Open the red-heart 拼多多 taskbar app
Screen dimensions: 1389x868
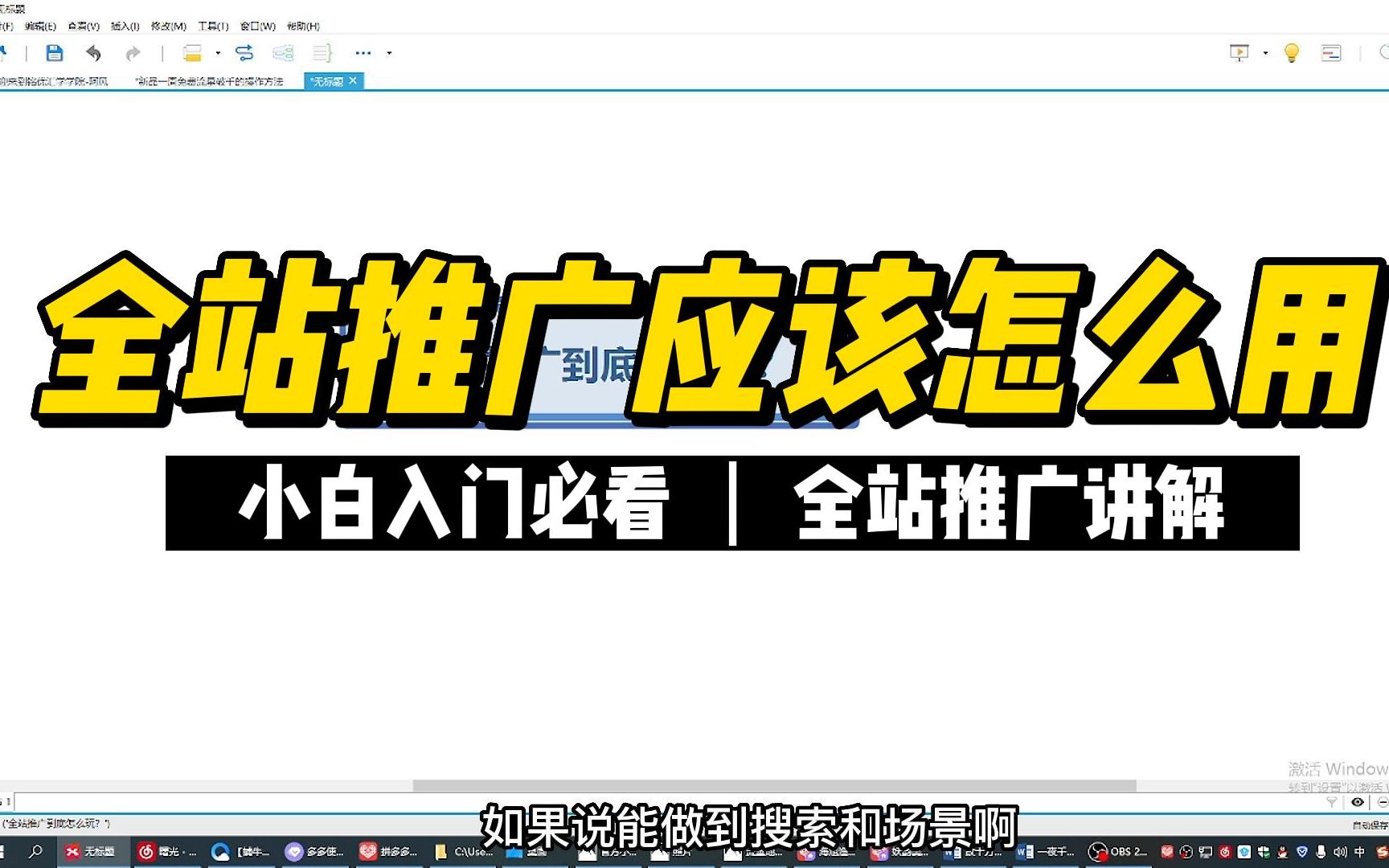click(388, 852)
